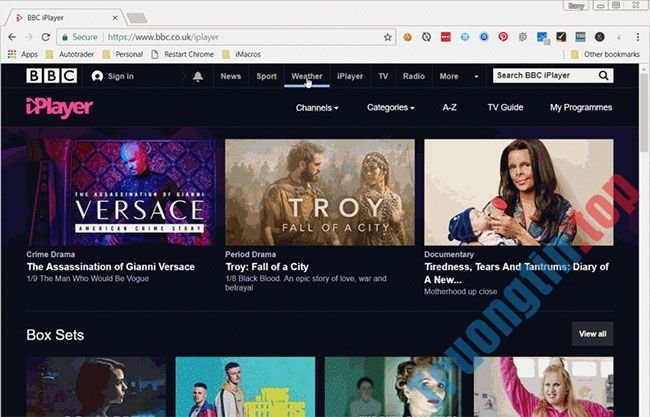Click the iPlayer logo
This screenshot has height=417, width=650.
coord(60,107)
